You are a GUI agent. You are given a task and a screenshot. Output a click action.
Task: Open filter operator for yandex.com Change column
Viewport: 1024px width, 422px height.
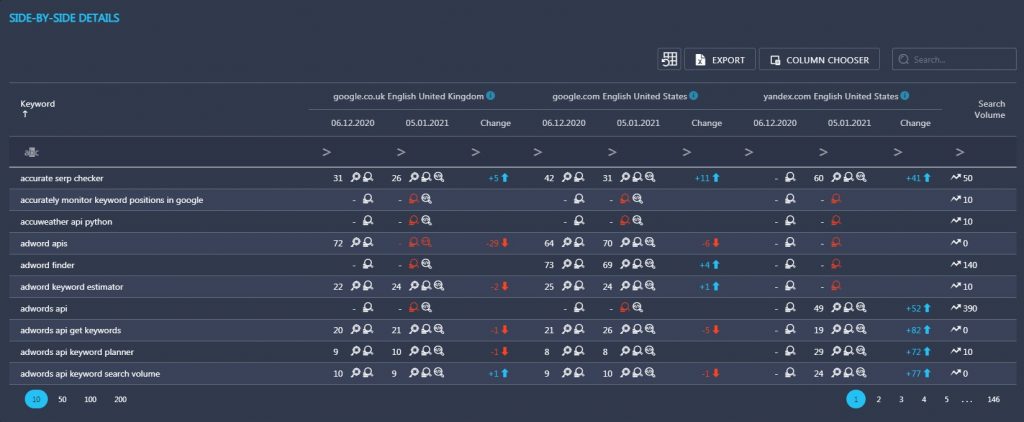click(x=897, y=152)
